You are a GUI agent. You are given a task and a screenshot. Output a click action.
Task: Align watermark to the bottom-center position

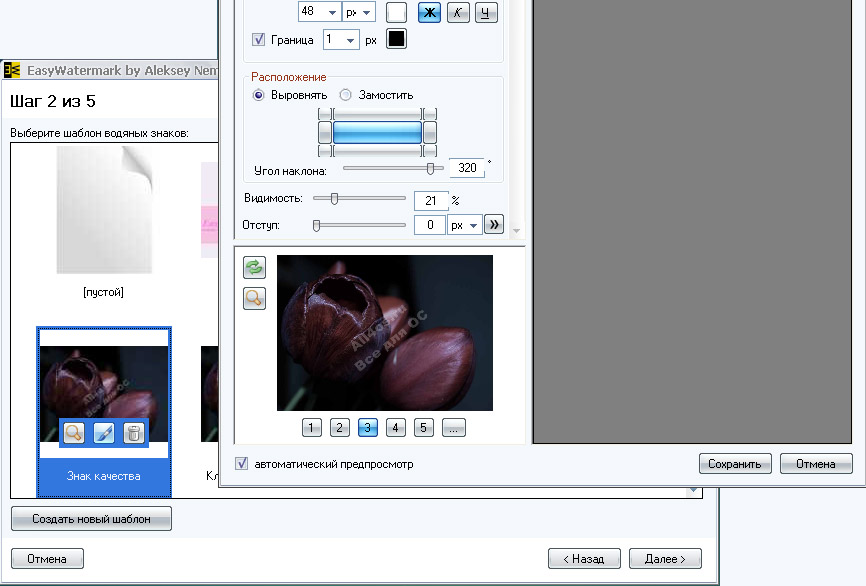coord(377,151)
